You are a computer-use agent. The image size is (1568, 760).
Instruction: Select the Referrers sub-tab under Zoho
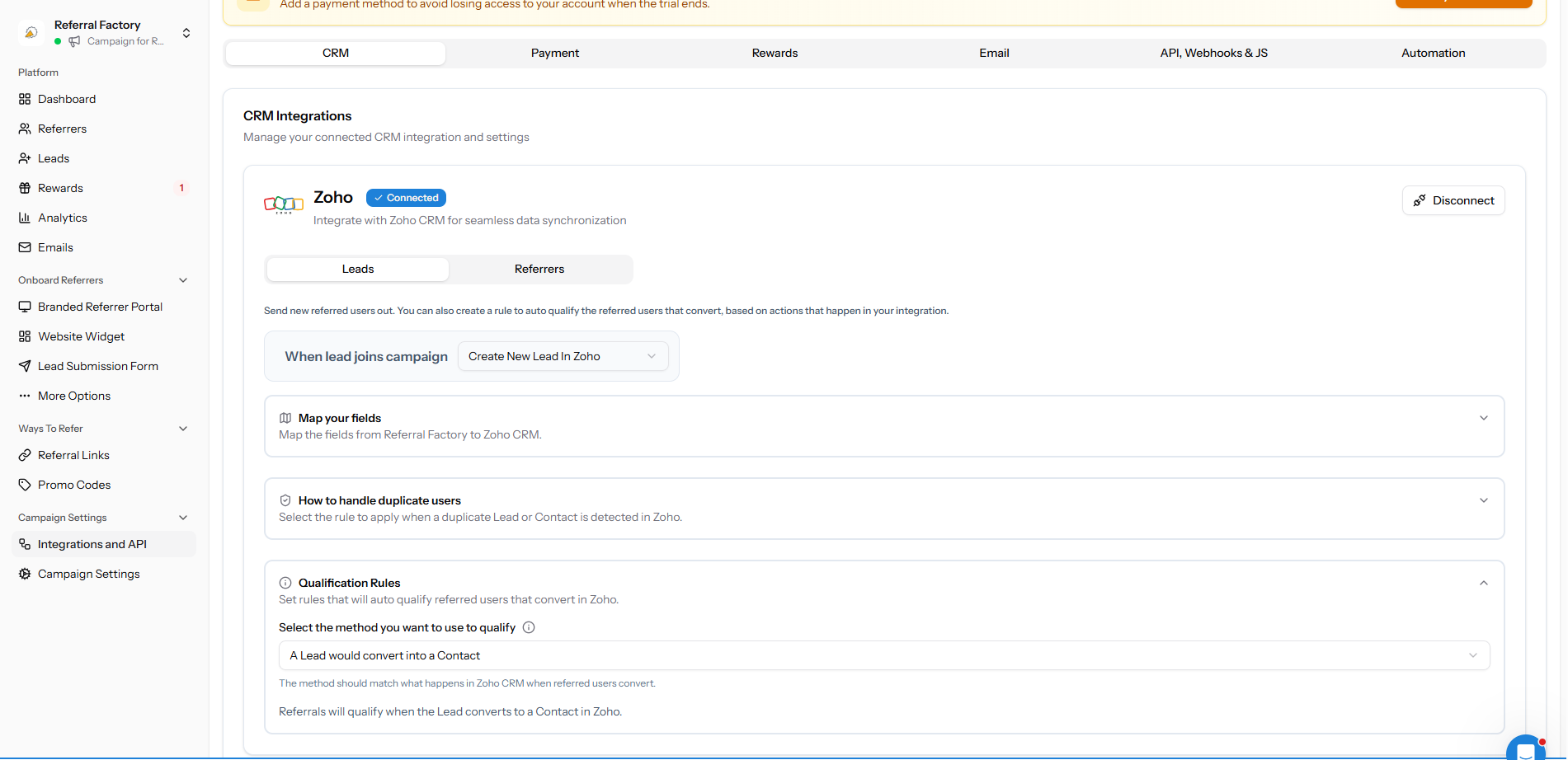tap(539, 269)
